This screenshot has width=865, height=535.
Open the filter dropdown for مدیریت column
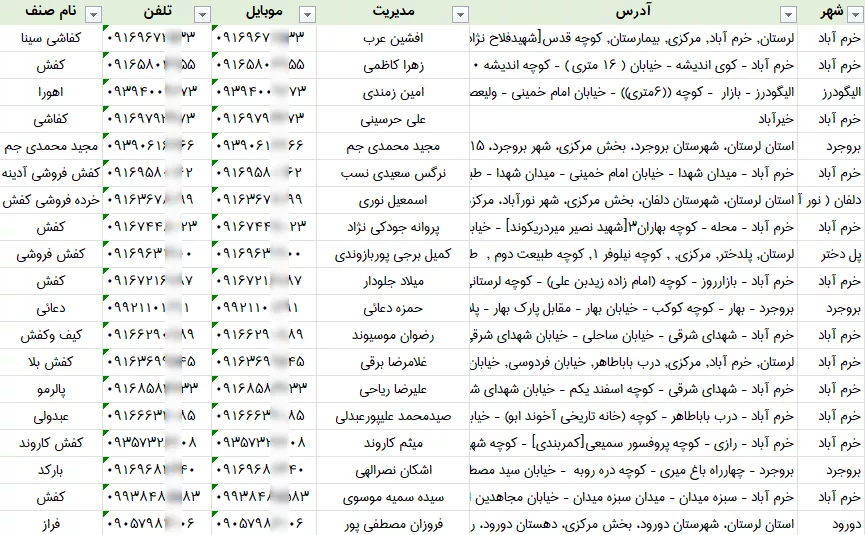pyautogui.click(x=460, y=15)
